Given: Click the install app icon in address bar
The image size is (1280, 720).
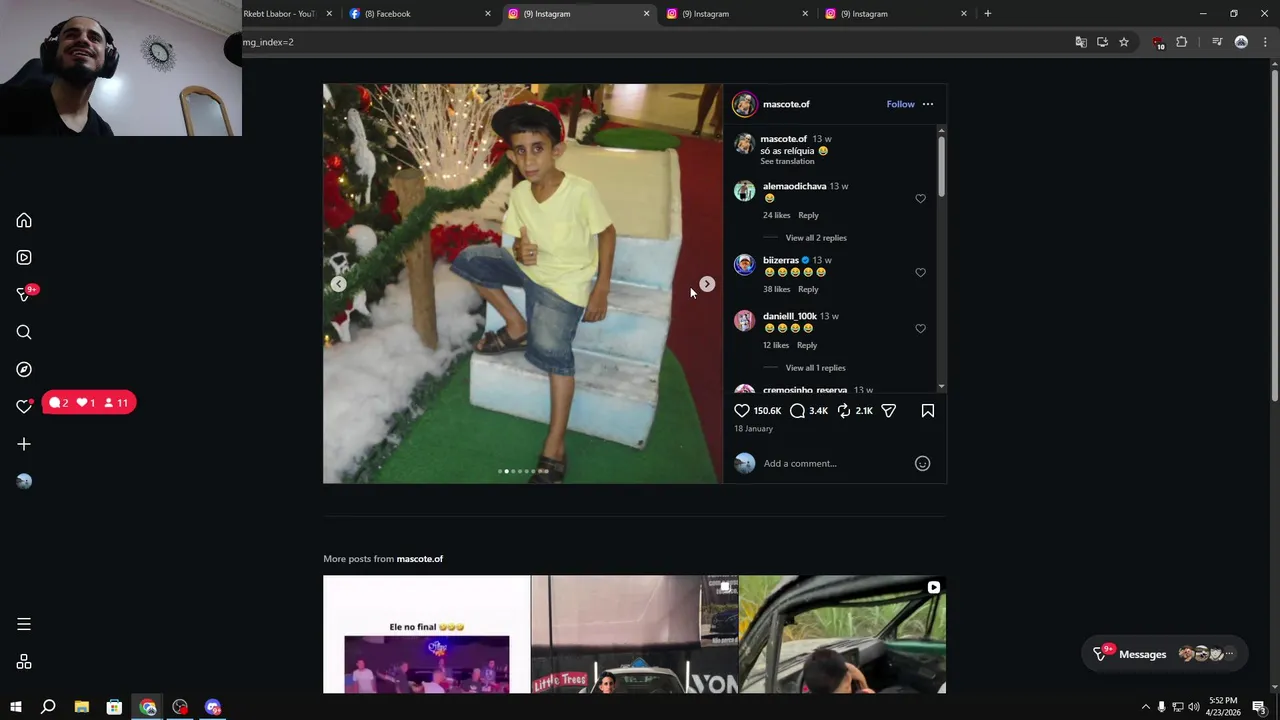Looking at the screenshot, I should [x=1102, y=42].
